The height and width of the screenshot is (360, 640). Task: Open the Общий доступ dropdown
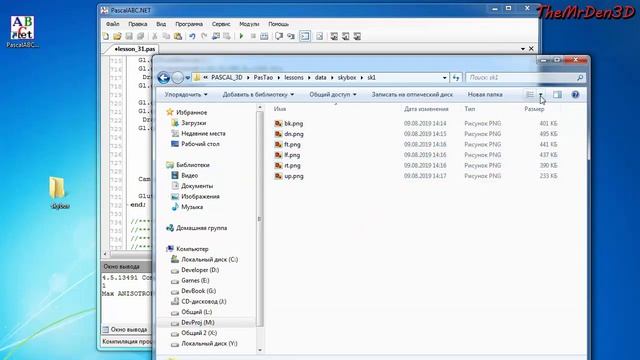[333, 95]
